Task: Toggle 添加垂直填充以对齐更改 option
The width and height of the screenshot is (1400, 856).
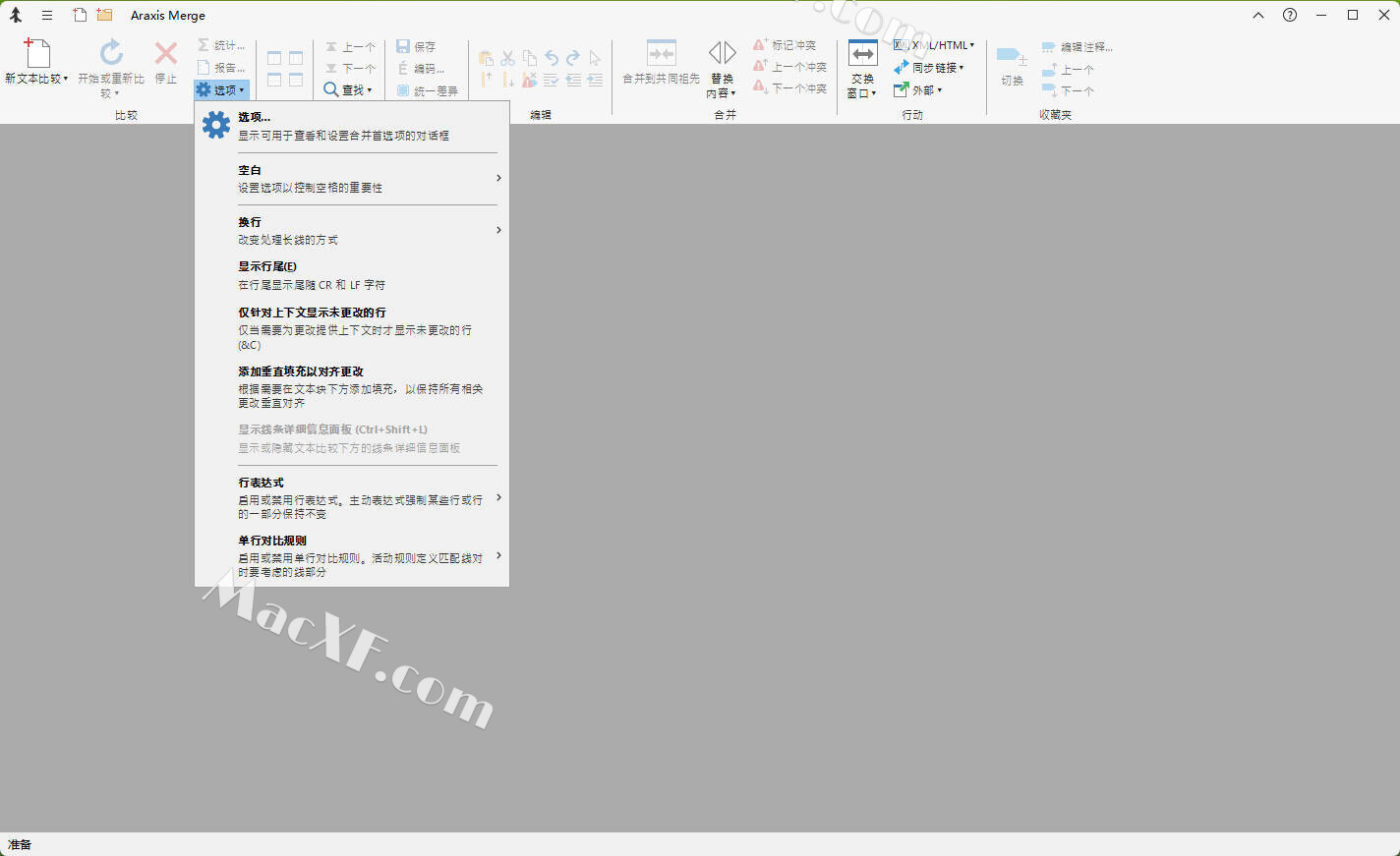Action: tap(352, 387)
